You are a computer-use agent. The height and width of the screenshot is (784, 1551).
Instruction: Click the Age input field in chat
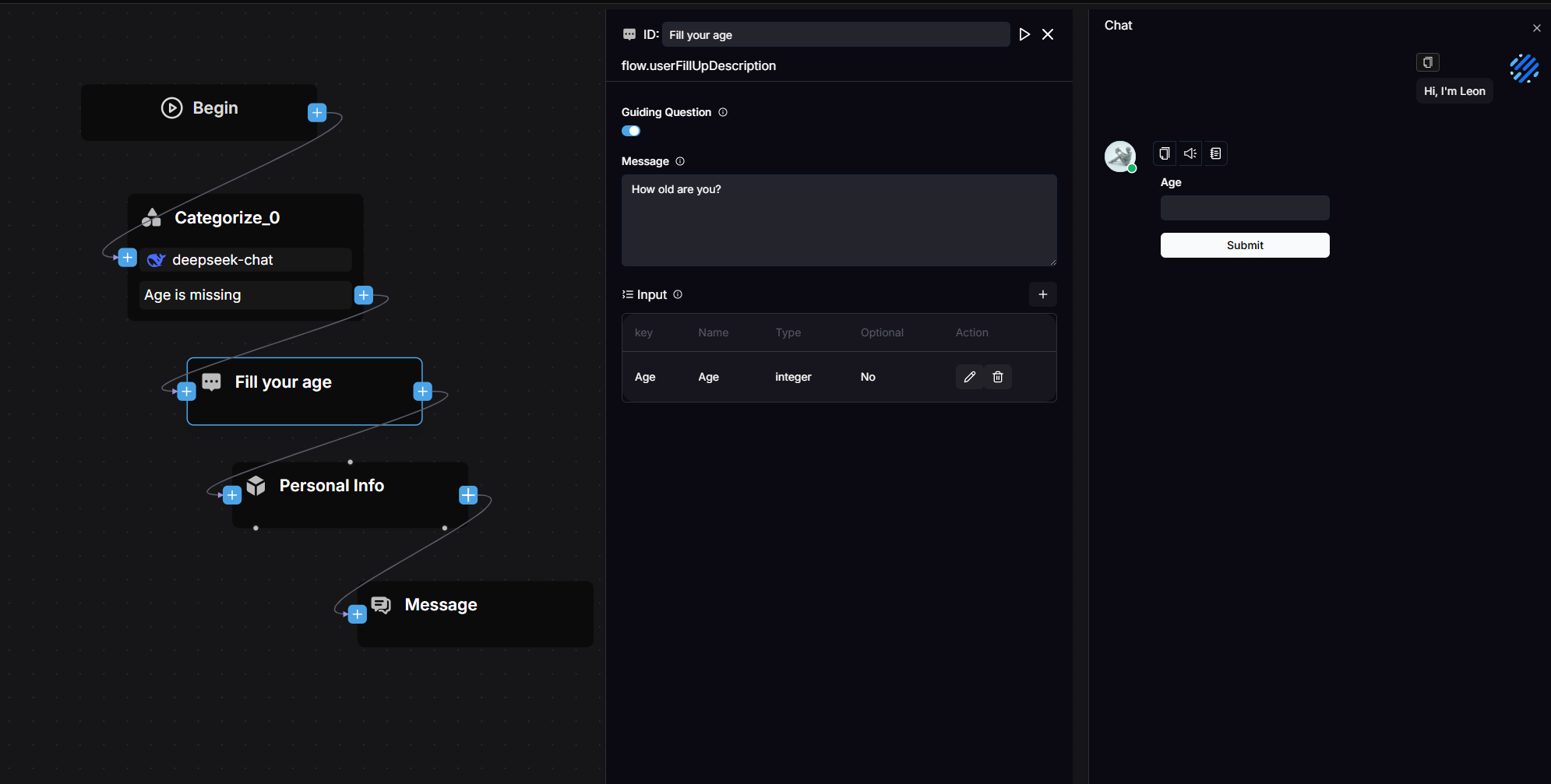click(x=1244, y=208)
